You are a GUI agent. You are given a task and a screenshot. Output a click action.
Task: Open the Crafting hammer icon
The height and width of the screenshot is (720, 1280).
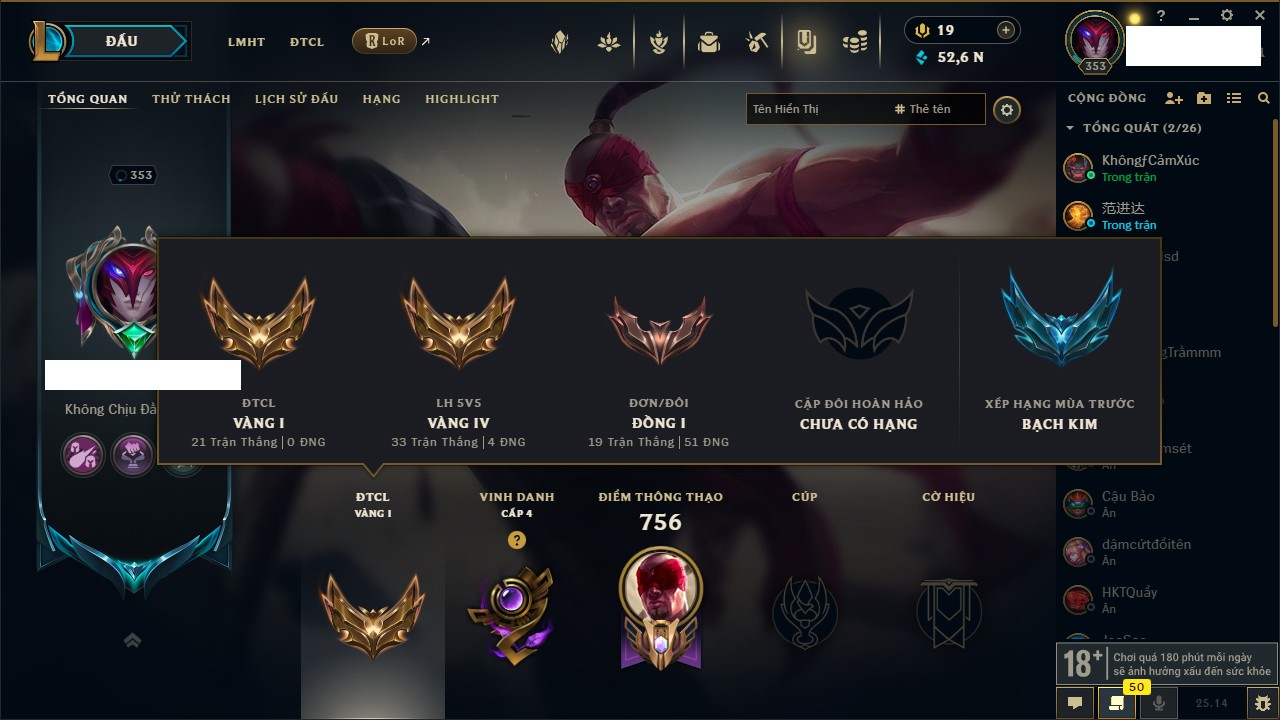click(757, 42)
